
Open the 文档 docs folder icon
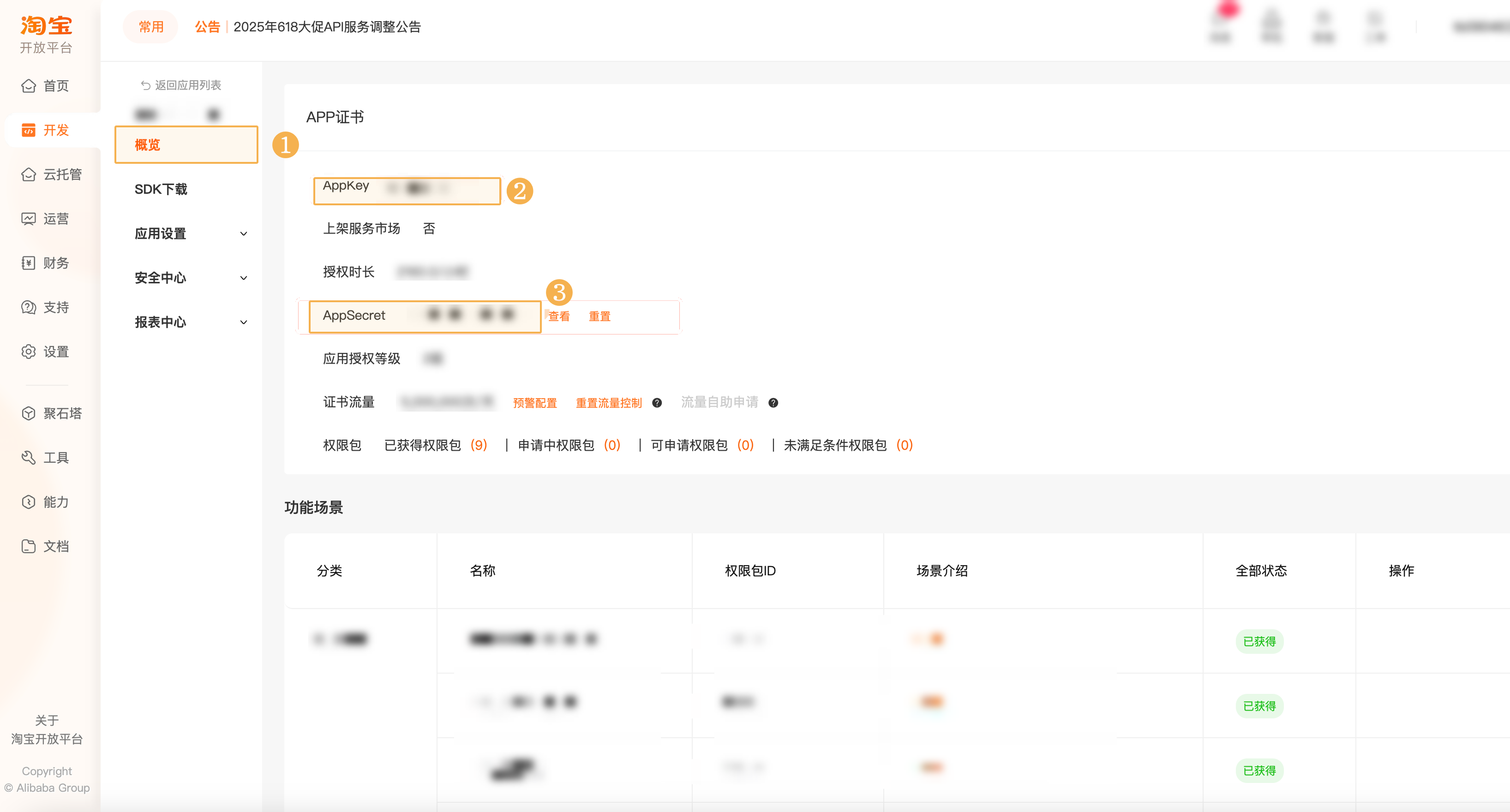pos(28,546)
